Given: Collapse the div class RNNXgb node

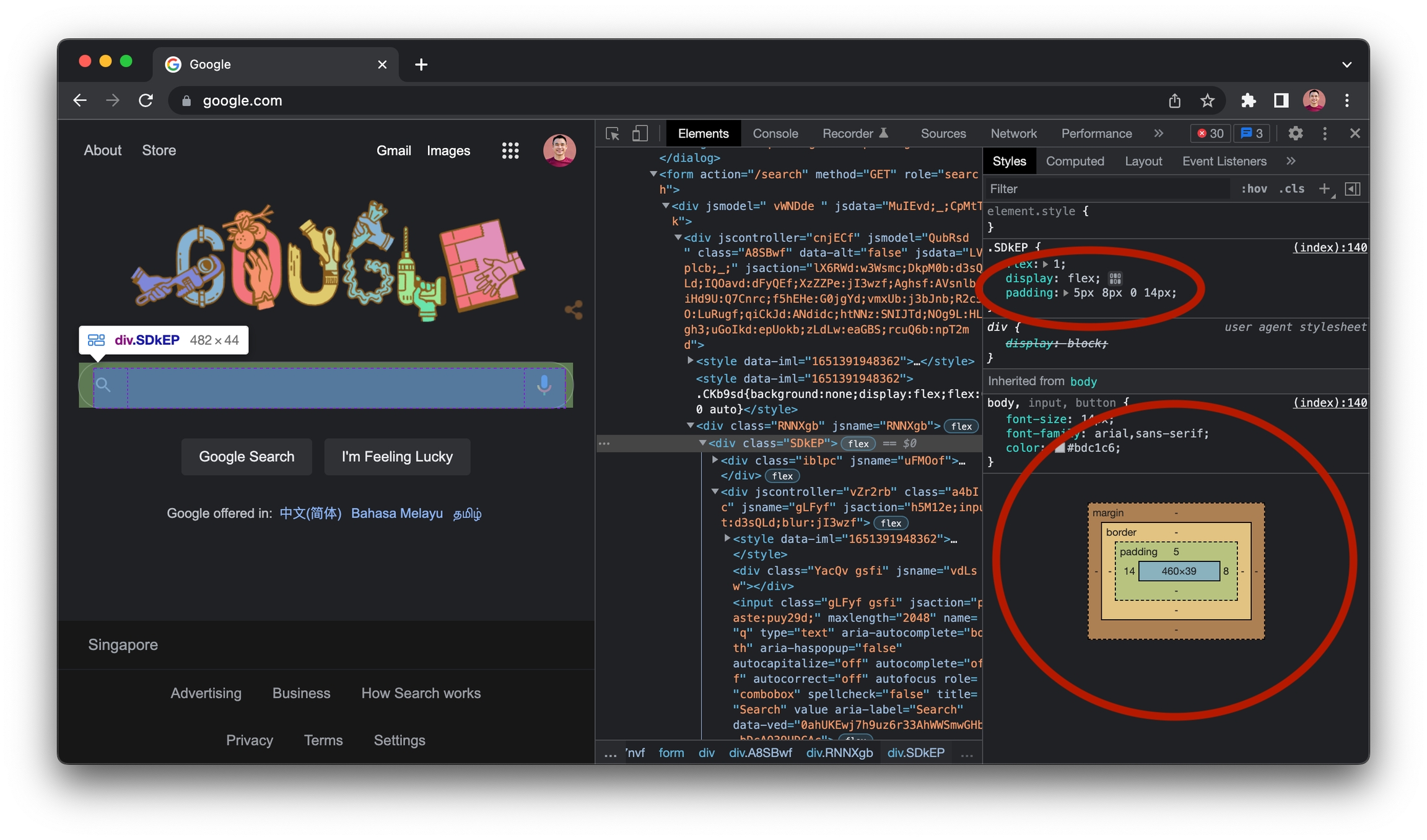Looking at the screenshot, I should 690,425.
